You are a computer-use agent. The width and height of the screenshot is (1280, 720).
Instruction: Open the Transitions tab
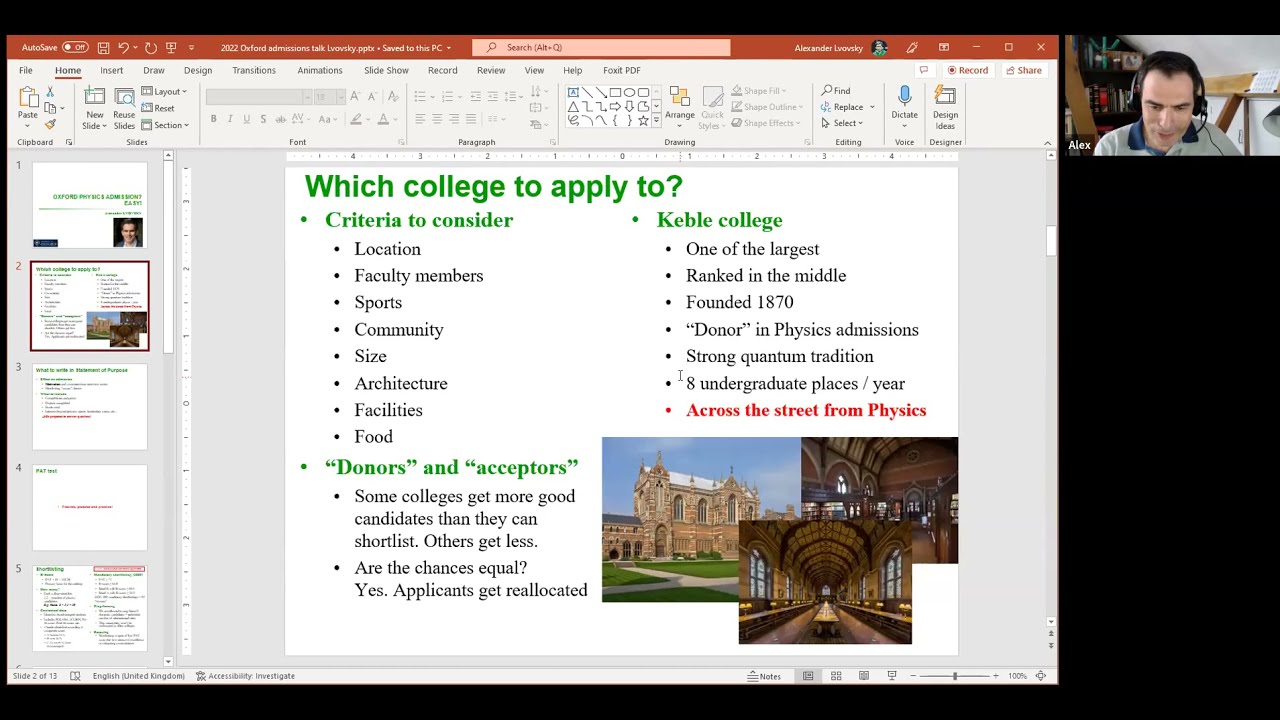coord(254,70)
